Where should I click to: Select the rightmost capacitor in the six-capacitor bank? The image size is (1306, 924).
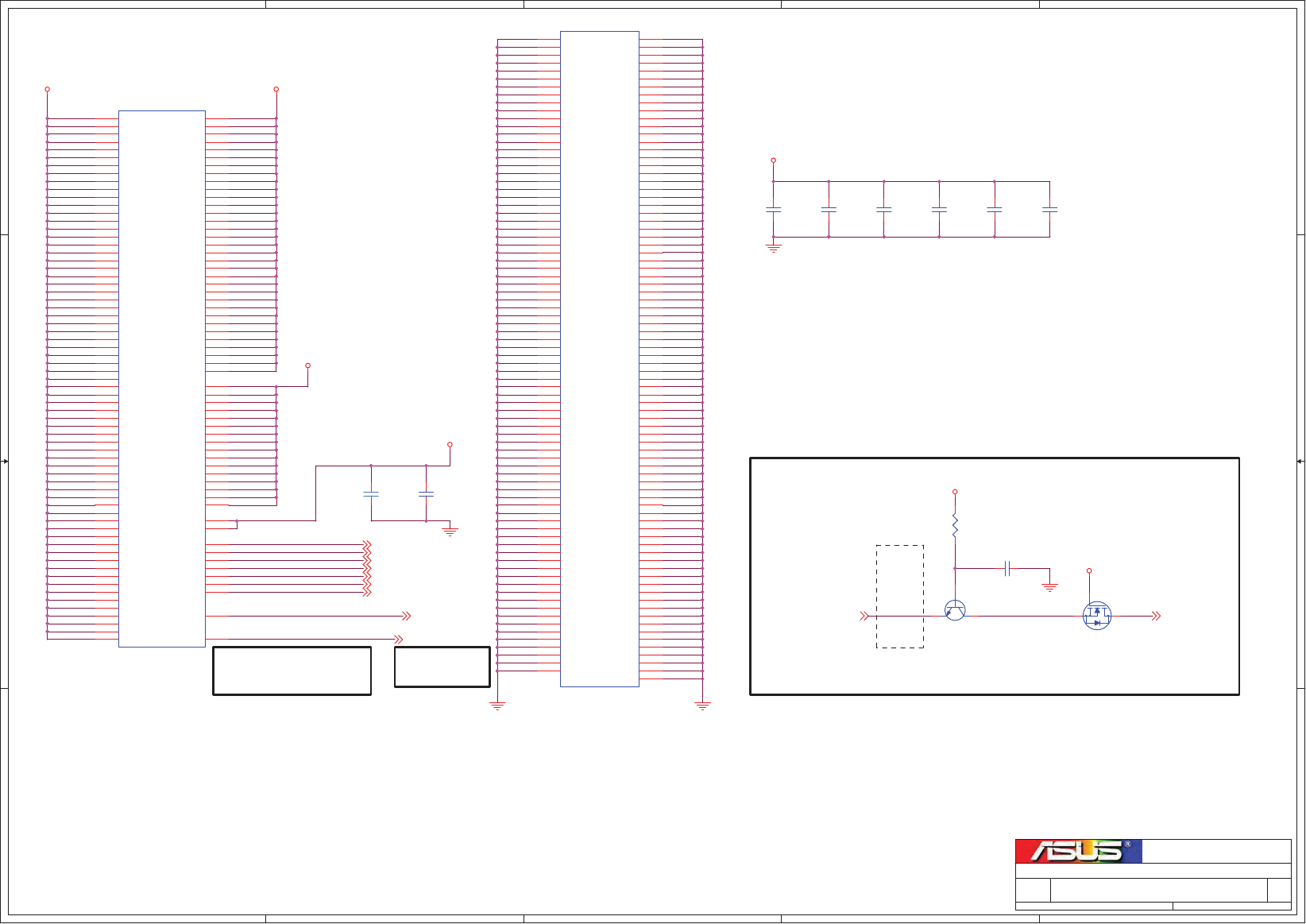pos(1049,210)
